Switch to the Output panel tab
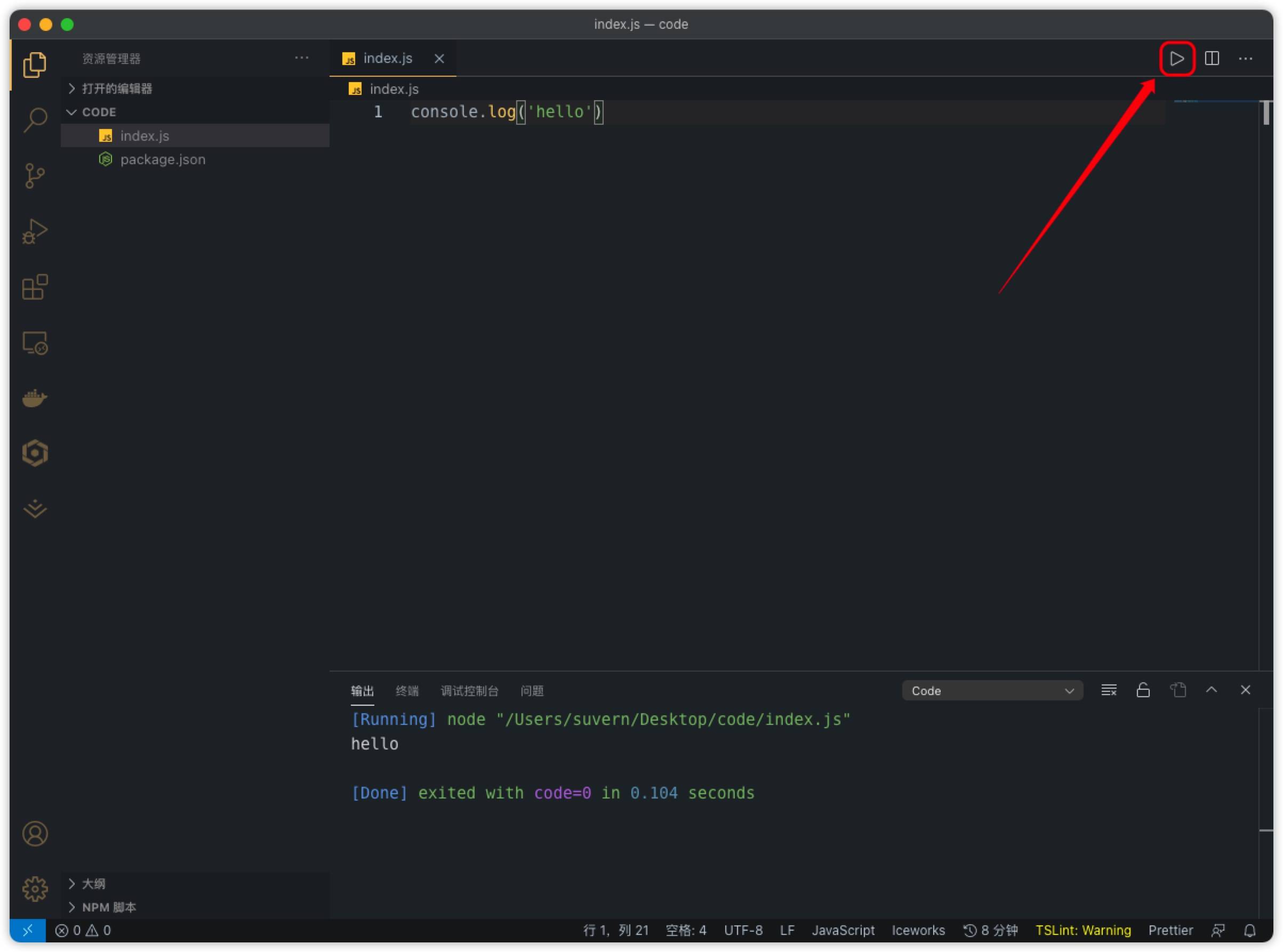 tap(362, 690)
